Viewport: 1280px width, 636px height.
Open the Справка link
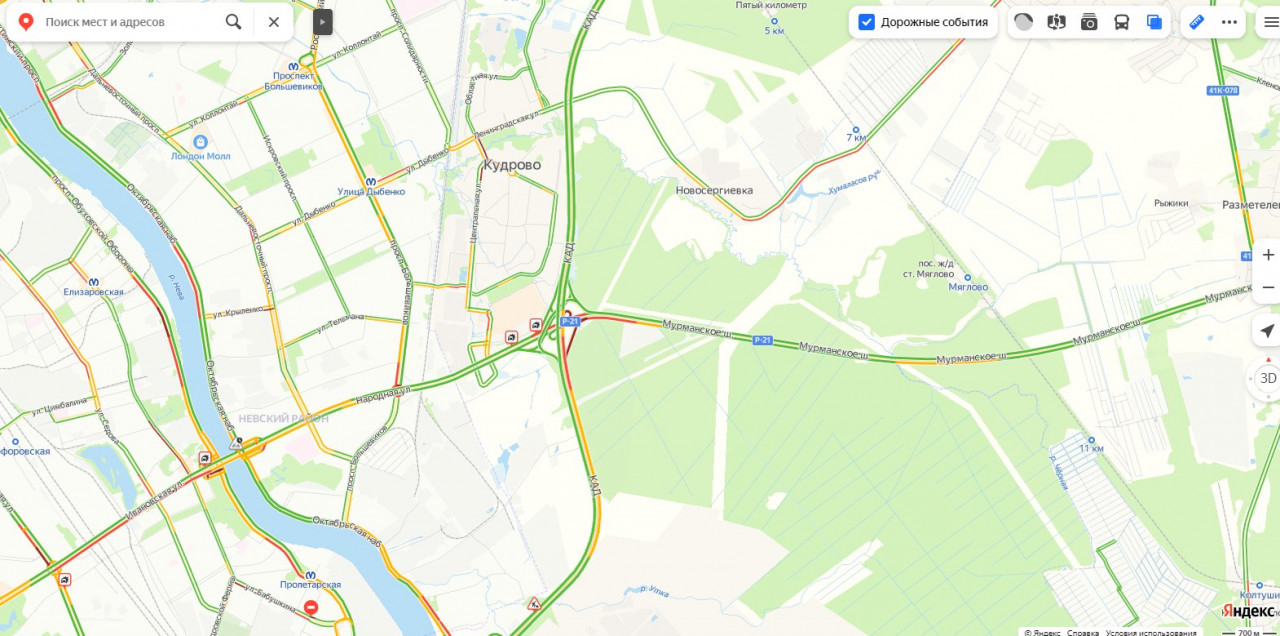[1083, 632]
